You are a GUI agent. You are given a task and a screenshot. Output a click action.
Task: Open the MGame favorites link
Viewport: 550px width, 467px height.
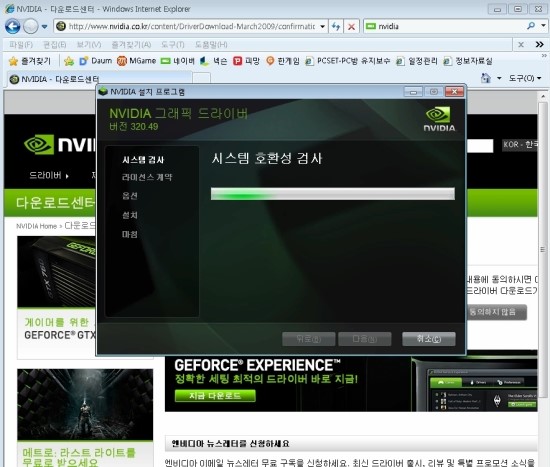(136, 61)
